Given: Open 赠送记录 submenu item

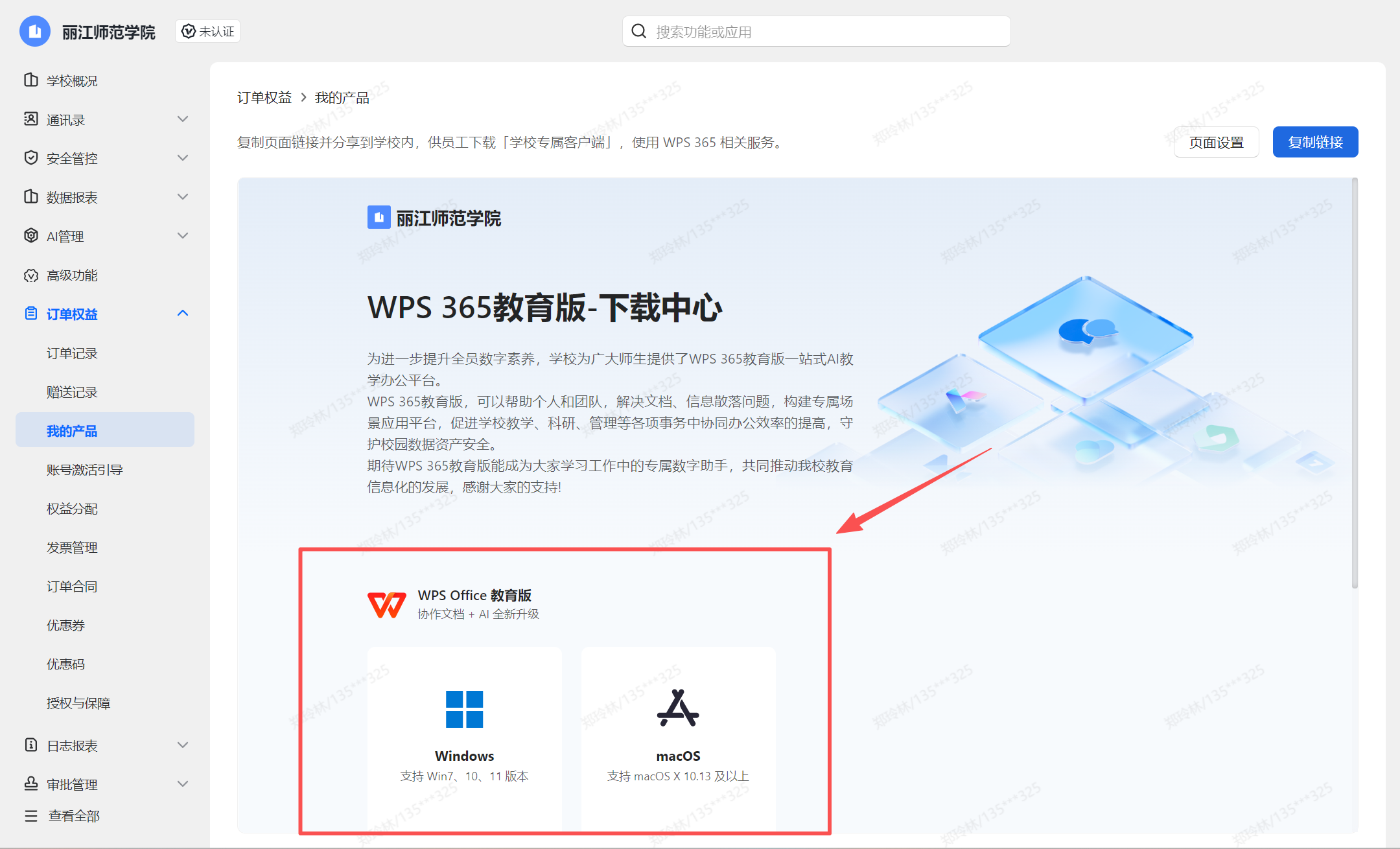Looking at the screenshot, I should (x=72, y=392).
